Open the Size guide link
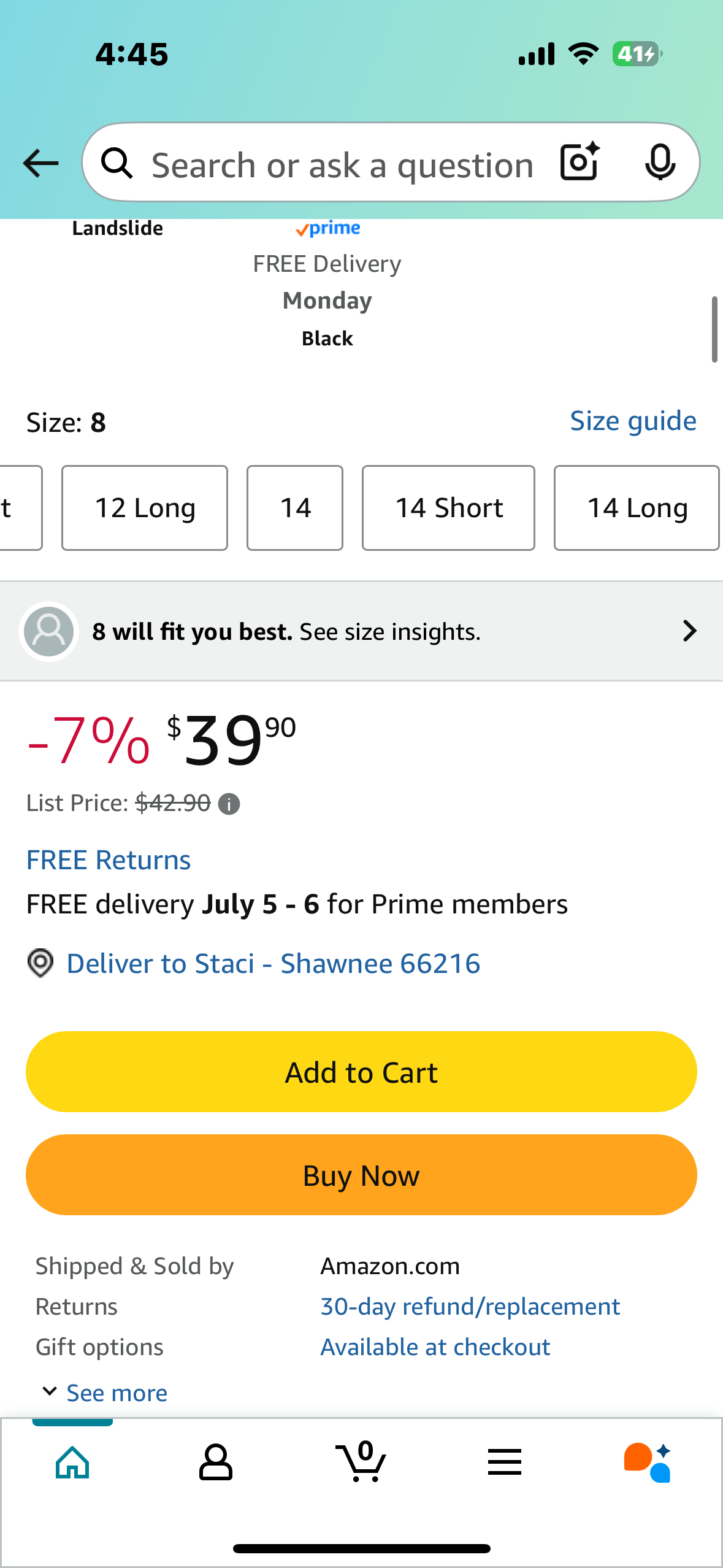The height and width of the screenshot is (1568, 723). pyautogui.click(x=633, y=421)
